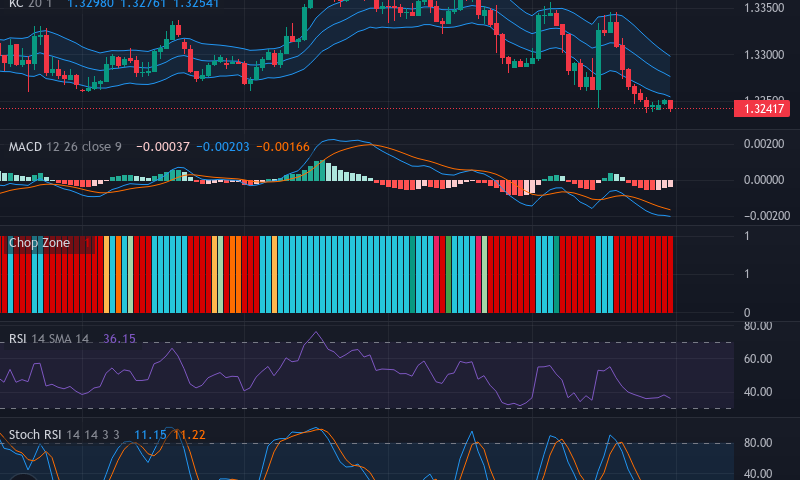Click the Chop Zone 0 axis label
Viewport: 800px width, 480px height.
[747, 313]
